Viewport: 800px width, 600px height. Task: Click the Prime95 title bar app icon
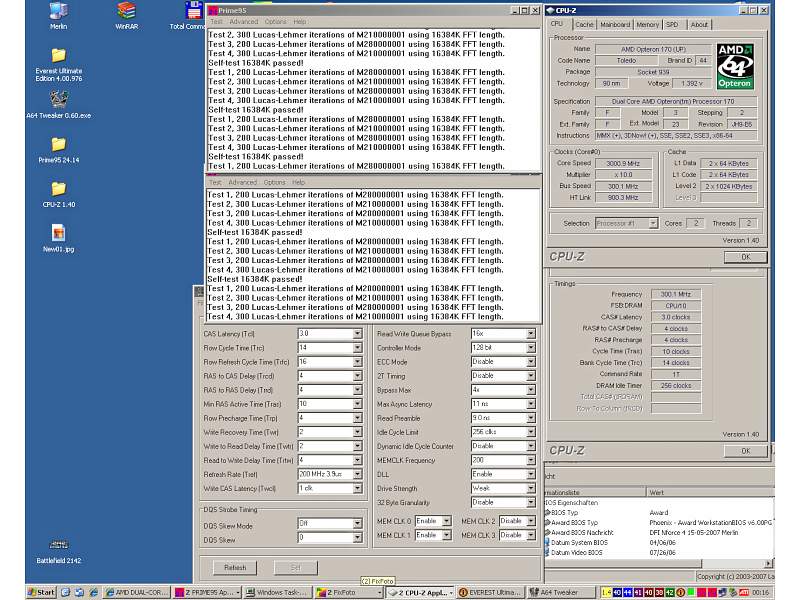click(213, 10)
